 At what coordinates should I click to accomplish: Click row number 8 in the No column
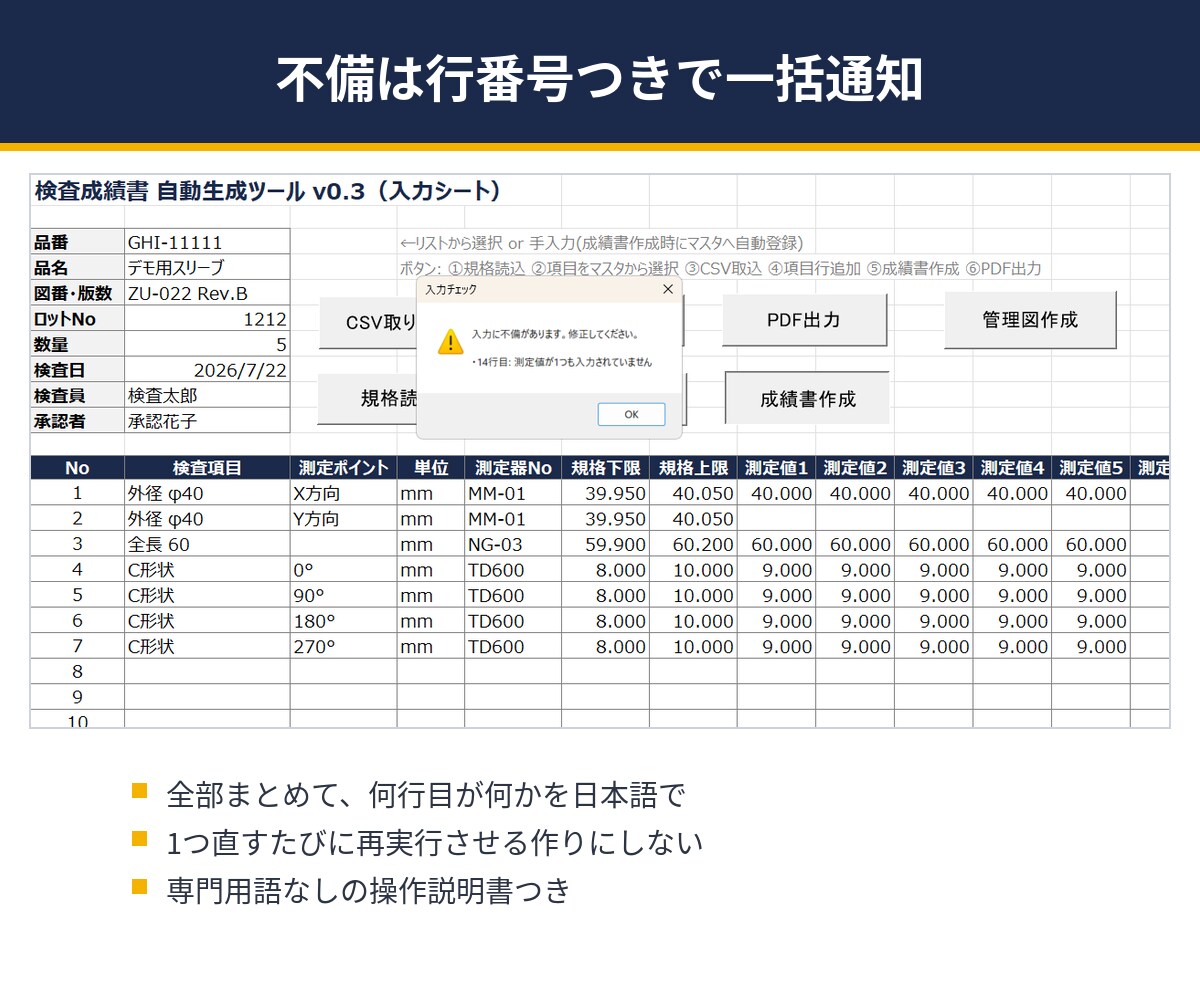(78, 672)
